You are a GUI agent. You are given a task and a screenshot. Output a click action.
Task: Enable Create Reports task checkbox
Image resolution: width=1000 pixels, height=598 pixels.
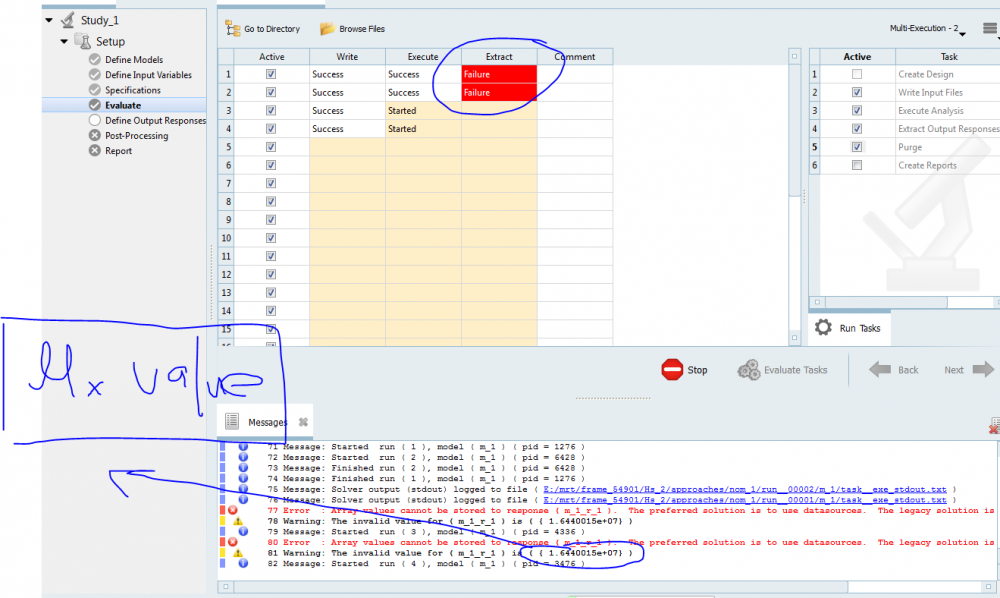click(x=857, y=165)
